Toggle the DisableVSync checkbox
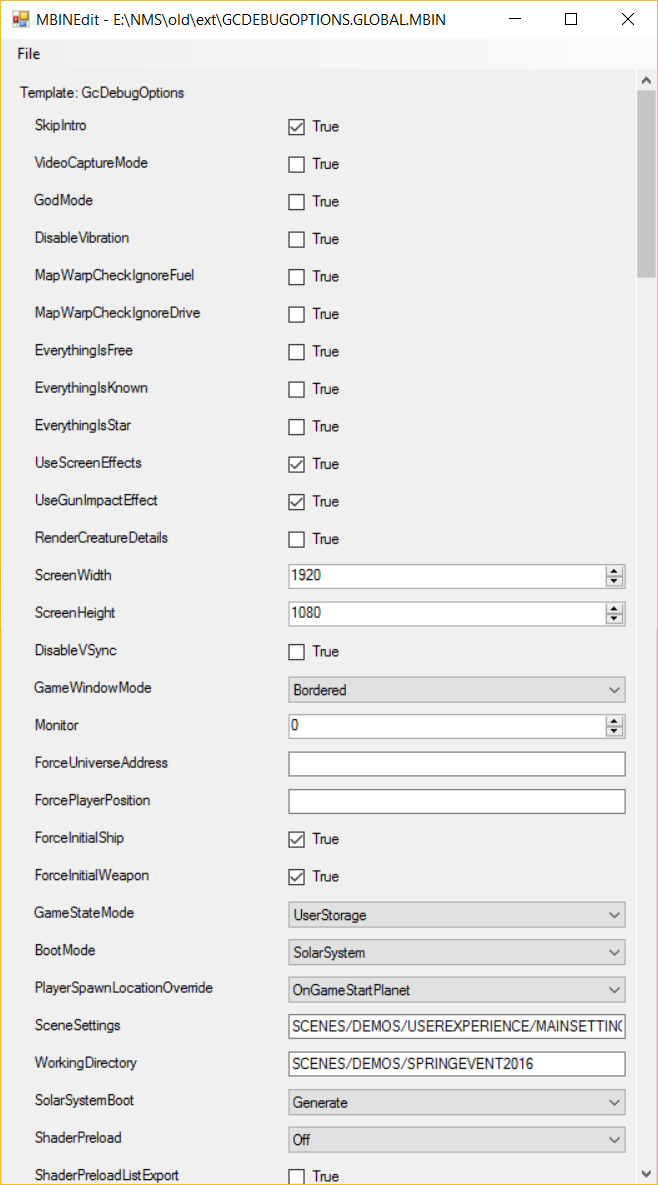This screenshot has height=1185, width=658. [x=296, y=651]
